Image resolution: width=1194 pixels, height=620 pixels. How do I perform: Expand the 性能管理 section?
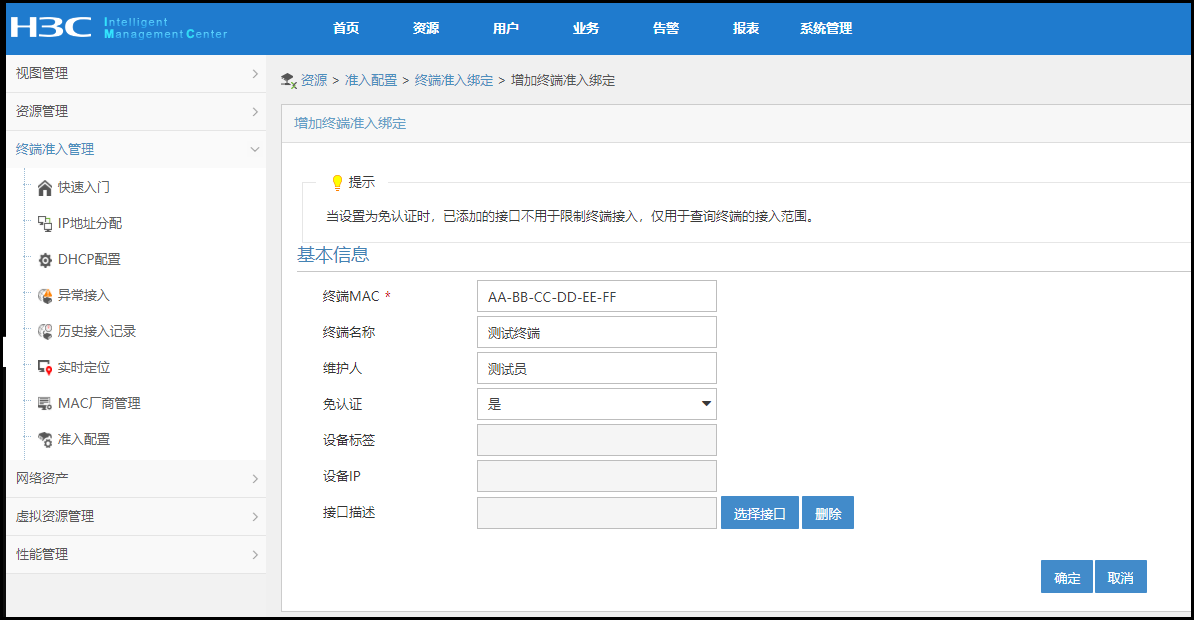pos(136,554)
